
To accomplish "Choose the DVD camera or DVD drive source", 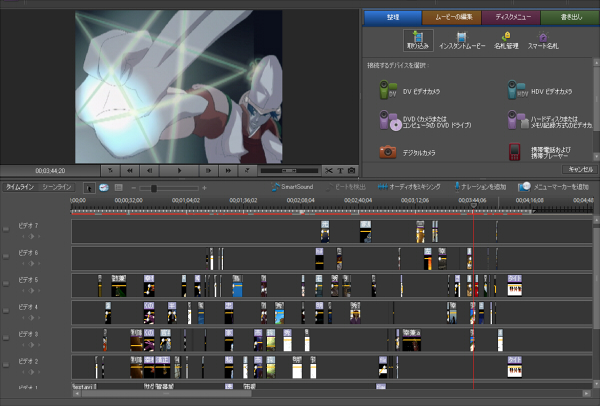I will (x=425, y=121).
